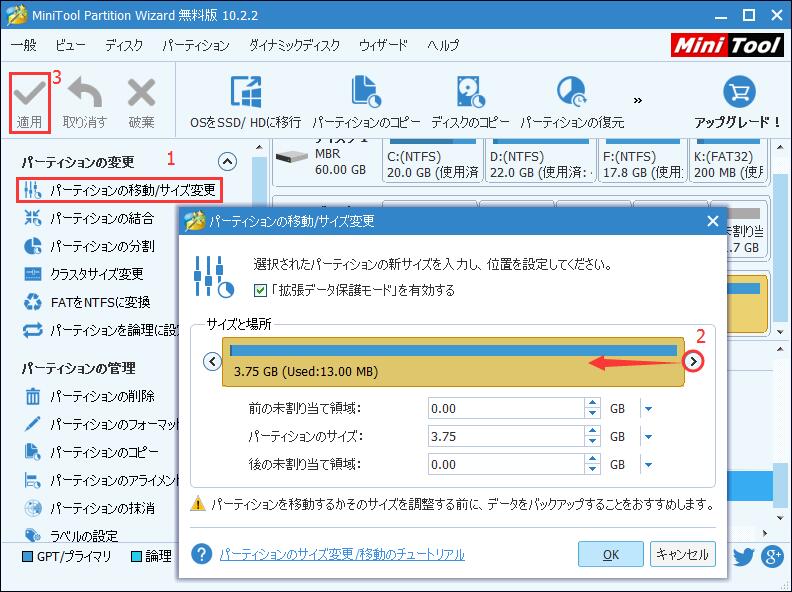This screenshot has height=592, width=792.
Task: Open the ウィザード menu
Action: [x=383, y=45]
